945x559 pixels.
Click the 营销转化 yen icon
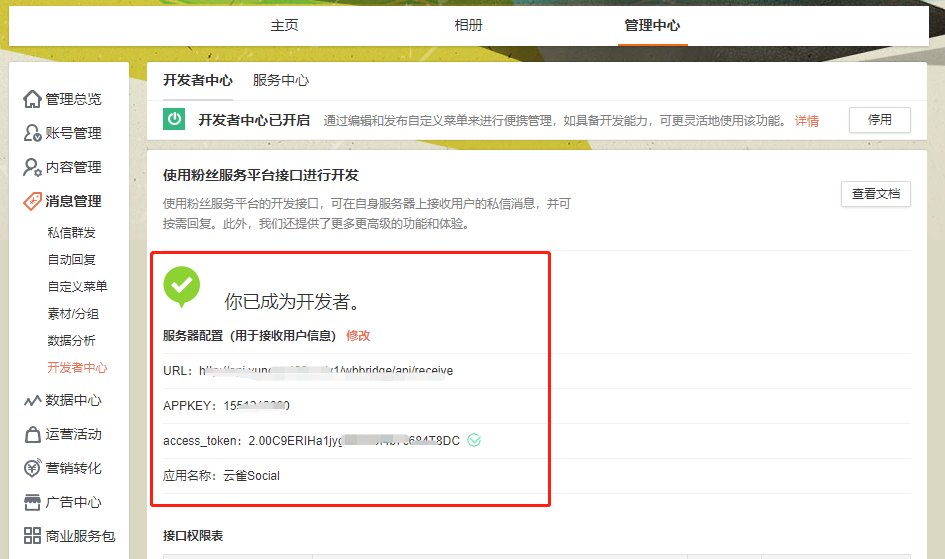[33, 468]
